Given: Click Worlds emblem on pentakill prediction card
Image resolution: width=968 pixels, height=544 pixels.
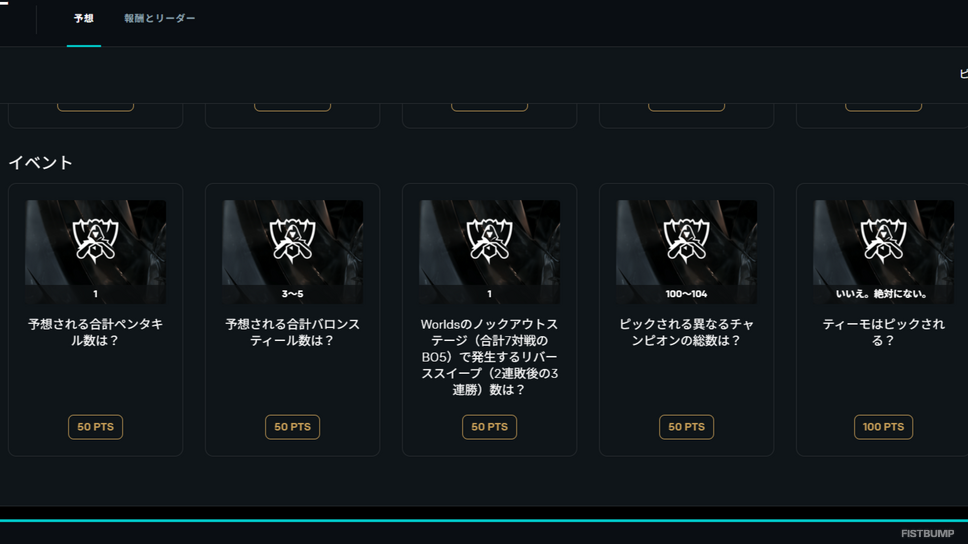Looking at the screenshot, I should (x=95, y=240).
